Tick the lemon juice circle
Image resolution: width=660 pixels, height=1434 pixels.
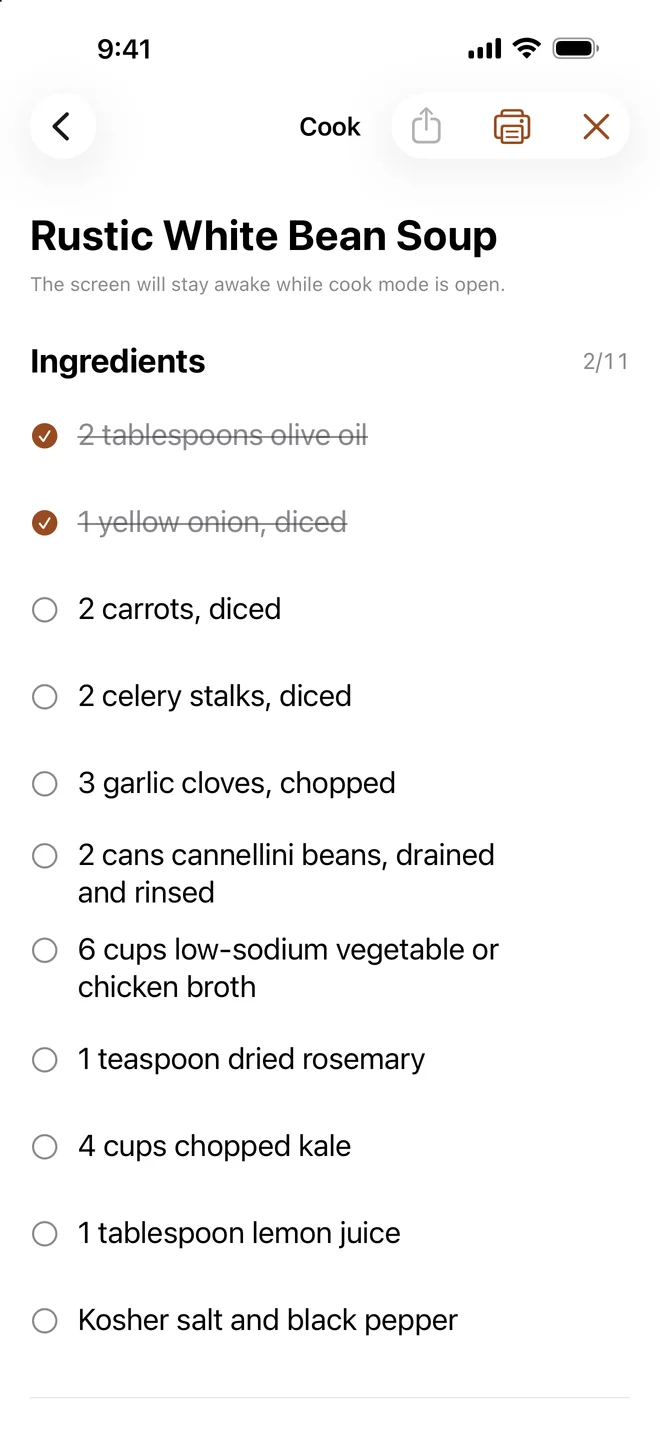(x=45, y=1234)
